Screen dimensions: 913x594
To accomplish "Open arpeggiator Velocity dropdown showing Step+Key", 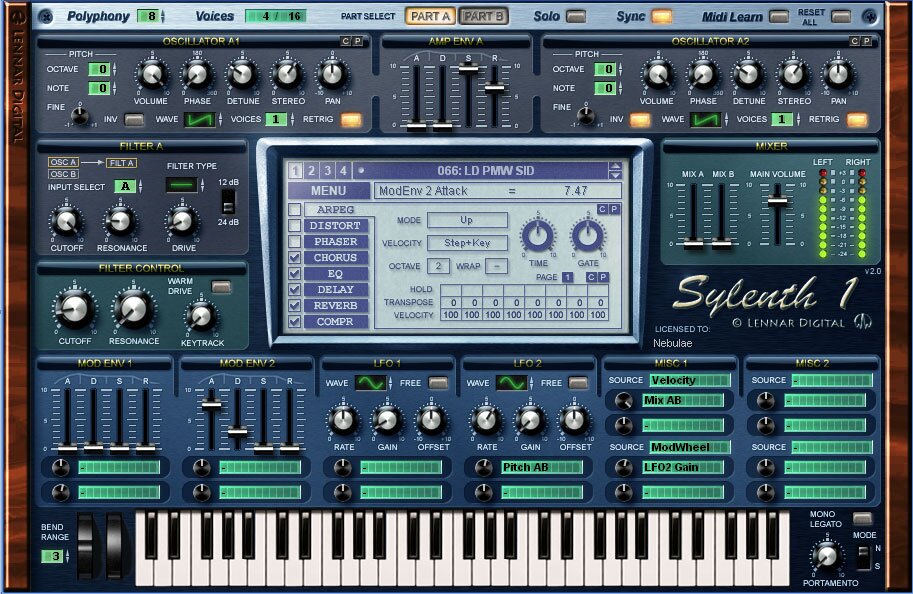I will (467, 243).
